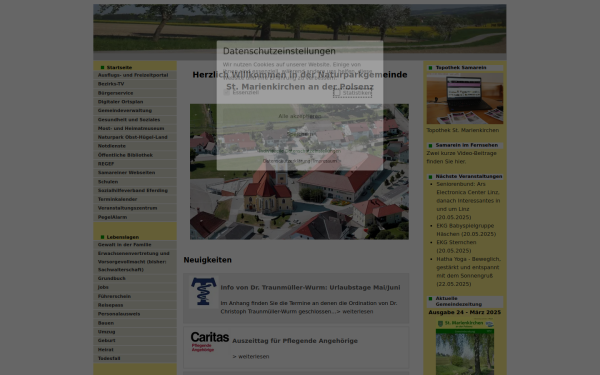Click Speichern in the privacy dialog

(x=300, y=134)
